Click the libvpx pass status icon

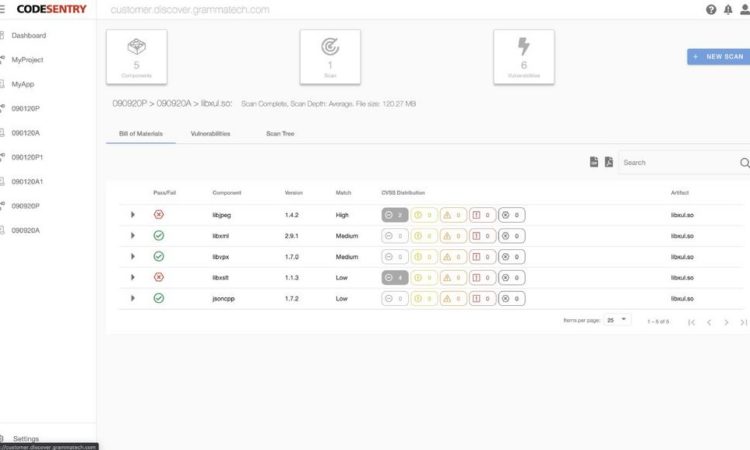[159, 256]
